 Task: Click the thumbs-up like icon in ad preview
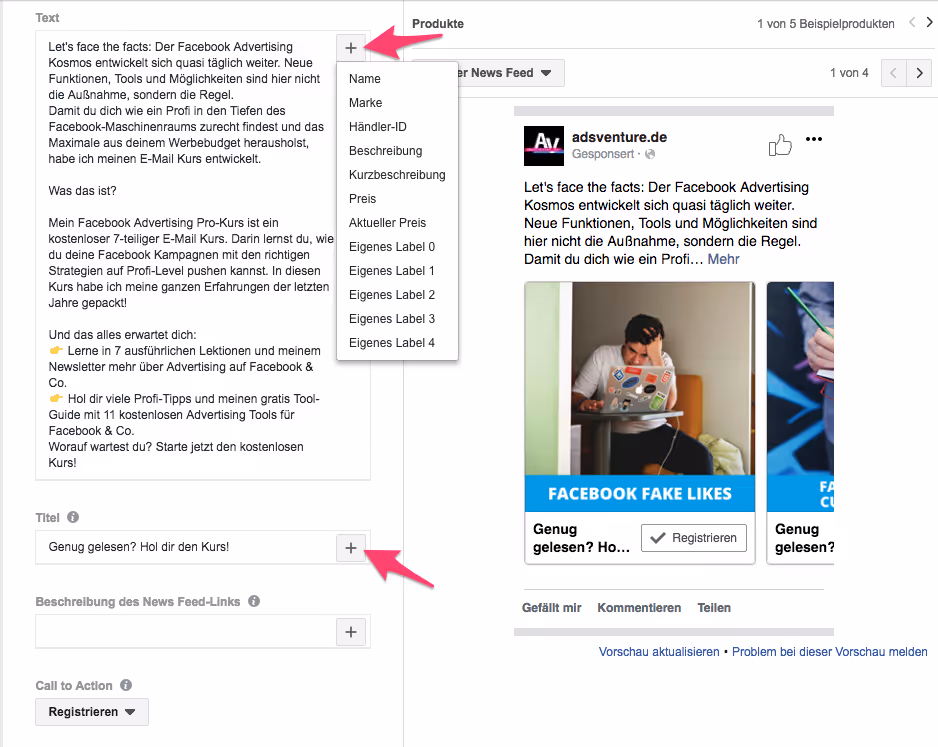[780, 145]
